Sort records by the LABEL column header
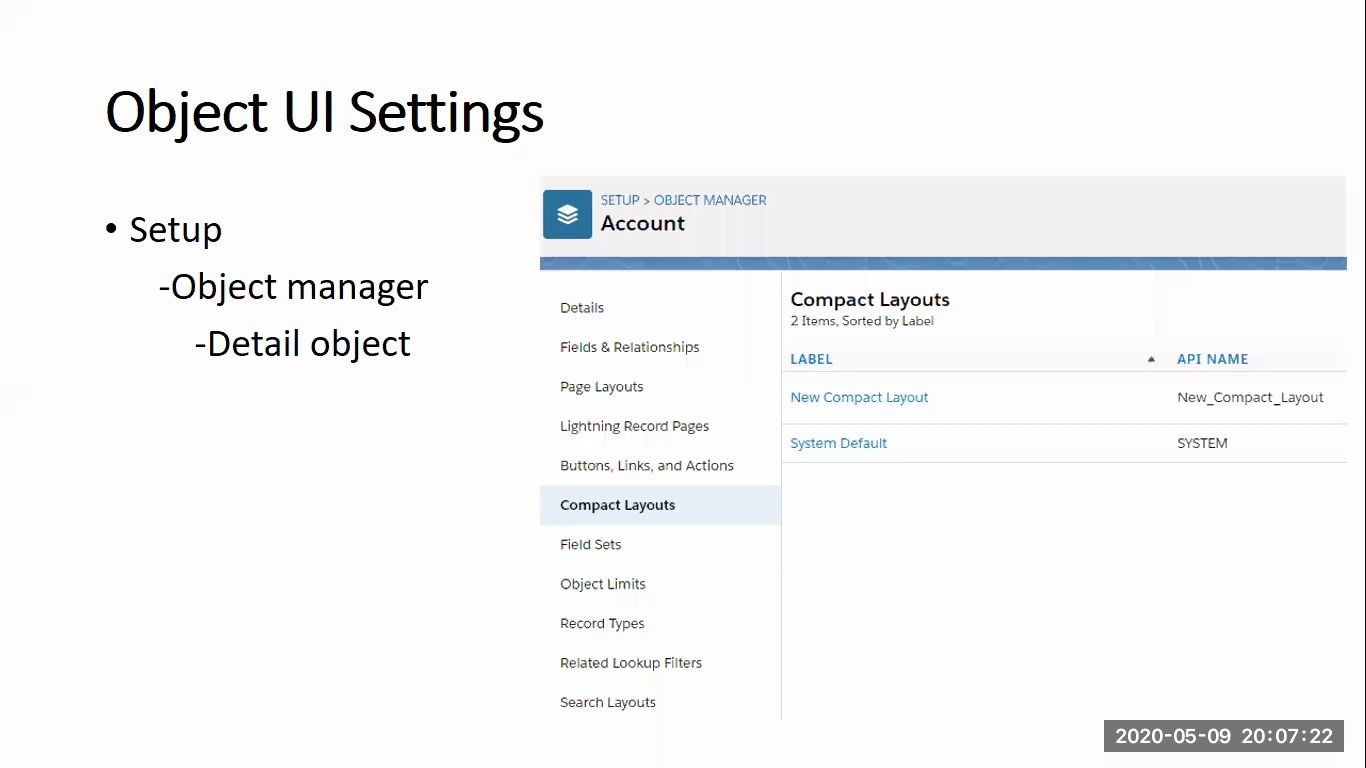The width and height of the screenshot is (1366, 768). pyautogui.click(x=811, y=359)
